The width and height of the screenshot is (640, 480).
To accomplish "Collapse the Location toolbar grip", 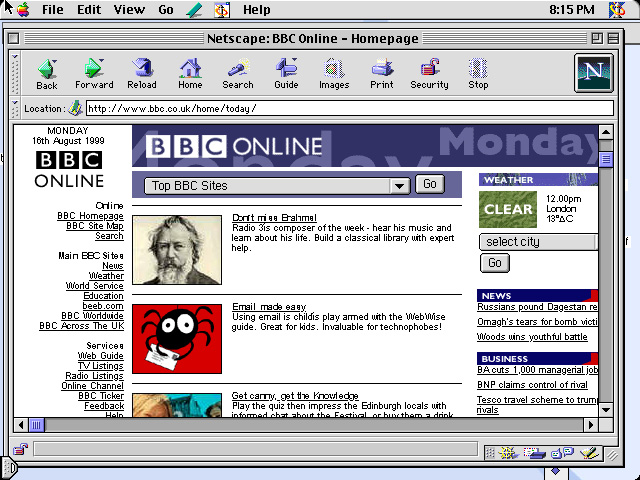I will pyautogui.click(x=15, y=108).
